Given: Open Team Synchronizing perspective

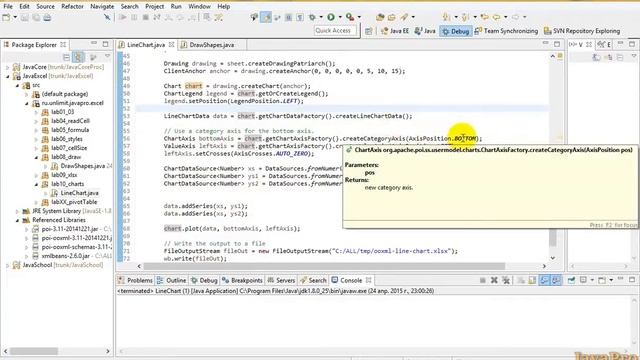Looking at the screenshot, I should point(506,31).
